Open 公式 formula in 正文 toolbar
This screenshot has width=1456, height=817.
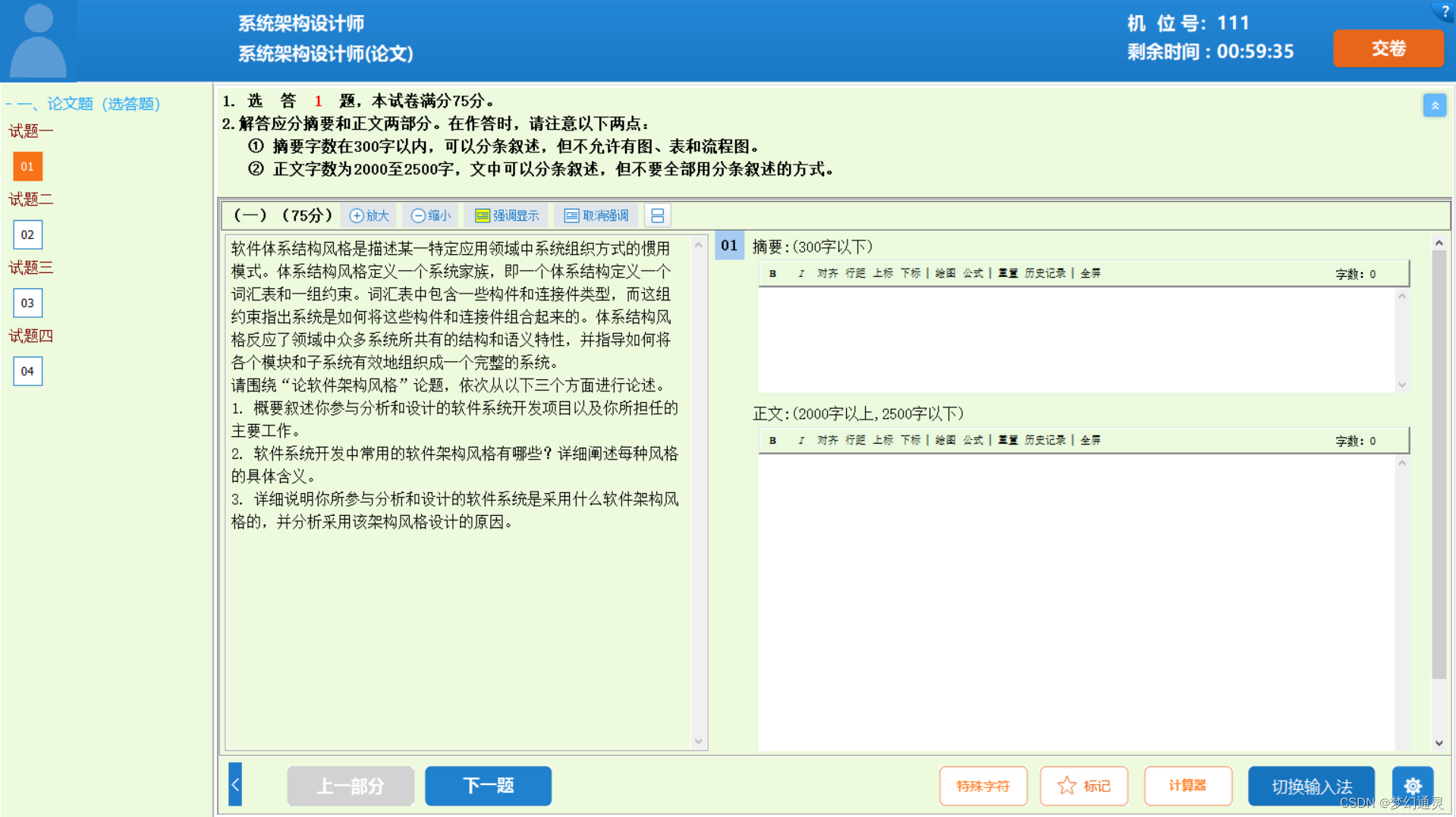973,441
